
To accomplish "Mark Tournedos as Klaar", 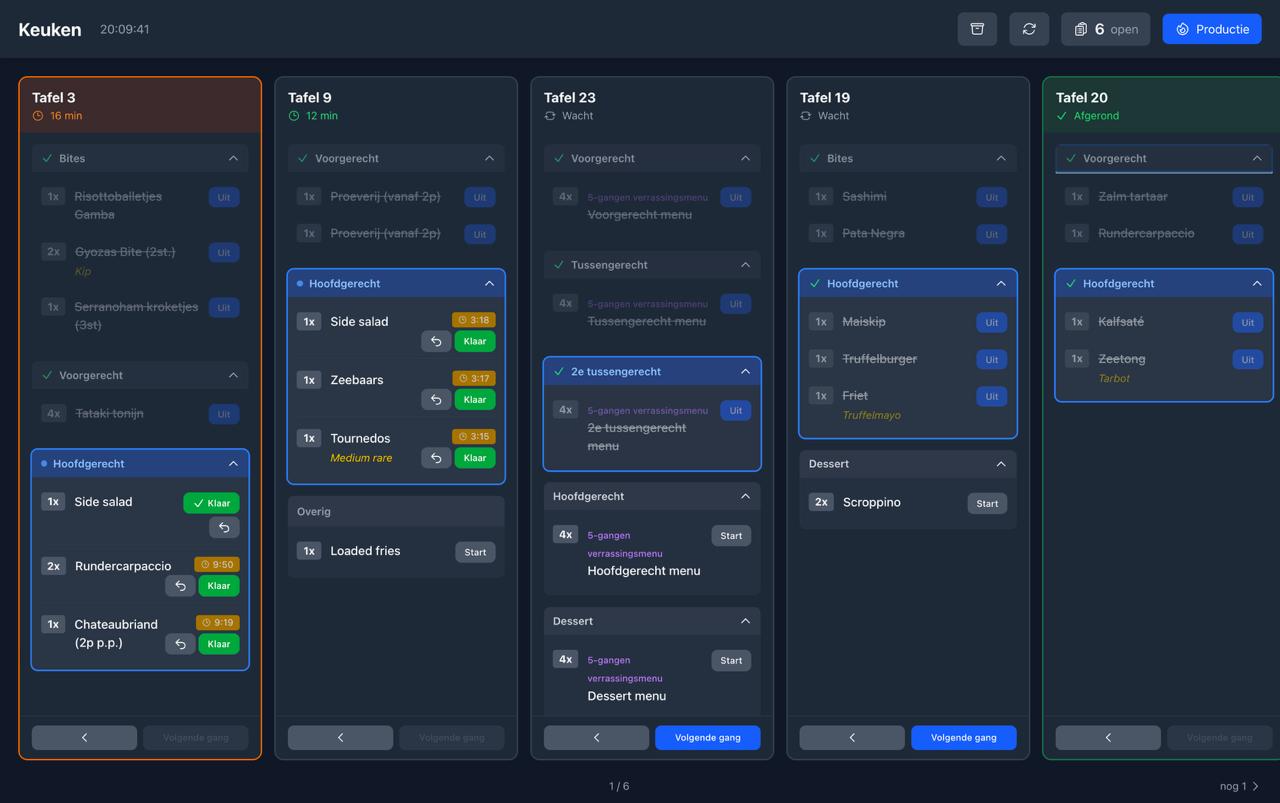I will coord(475,458).
